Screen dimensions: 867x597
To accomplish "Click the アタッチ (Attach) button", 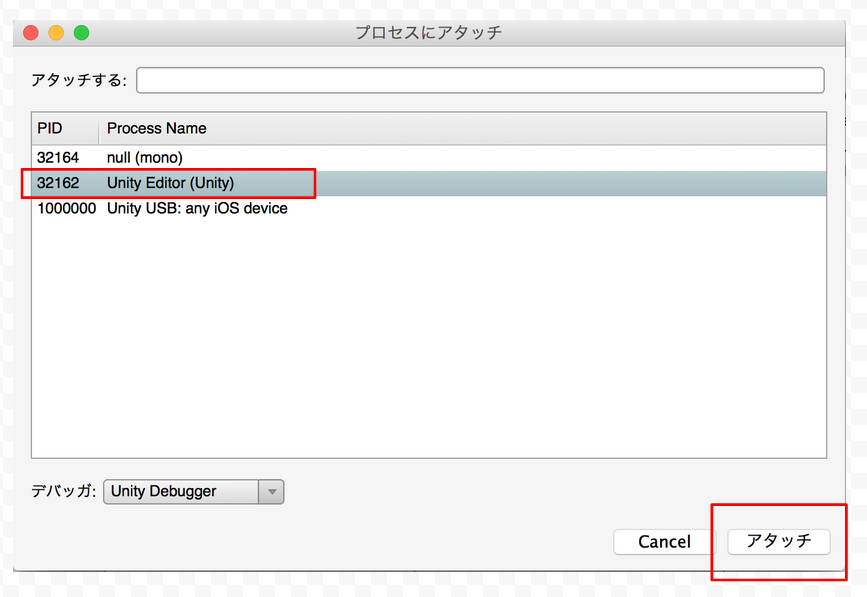I will tap(779, 541).
